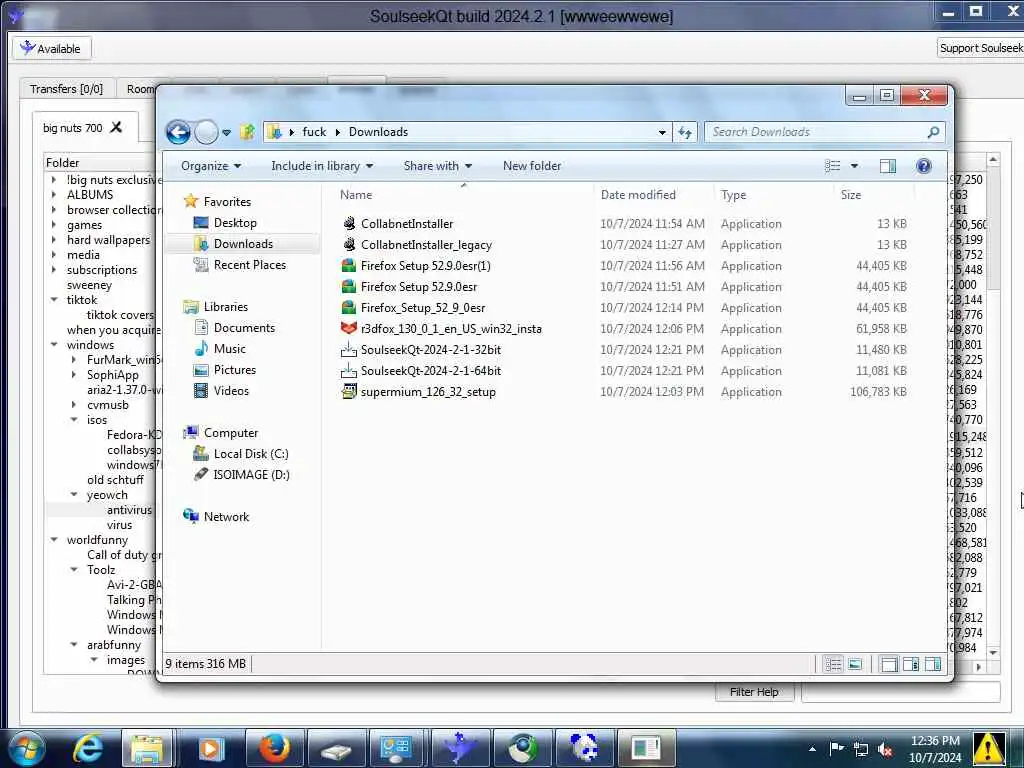Open the Share with dropdown
The height and width of the screenshot is (768, 1024).
438,166
